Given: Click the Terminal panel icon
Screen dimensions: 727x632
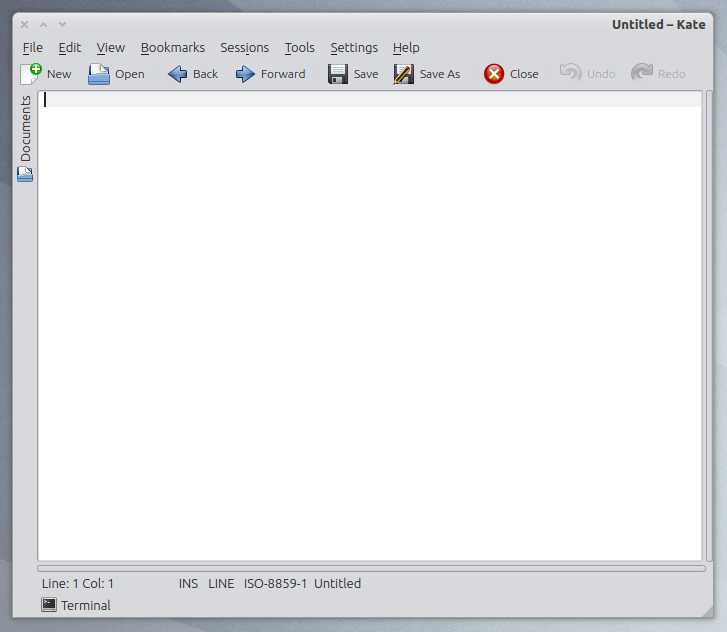Looking at the screenshot, I should tap(49, 605).
